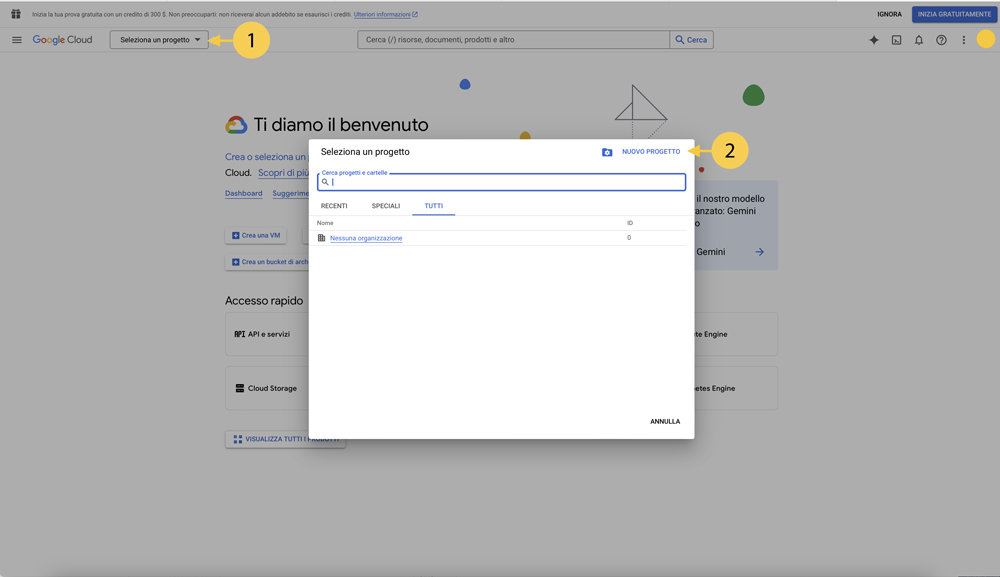
Task: Click the gift icon in top banner
Action: [16, 14]
